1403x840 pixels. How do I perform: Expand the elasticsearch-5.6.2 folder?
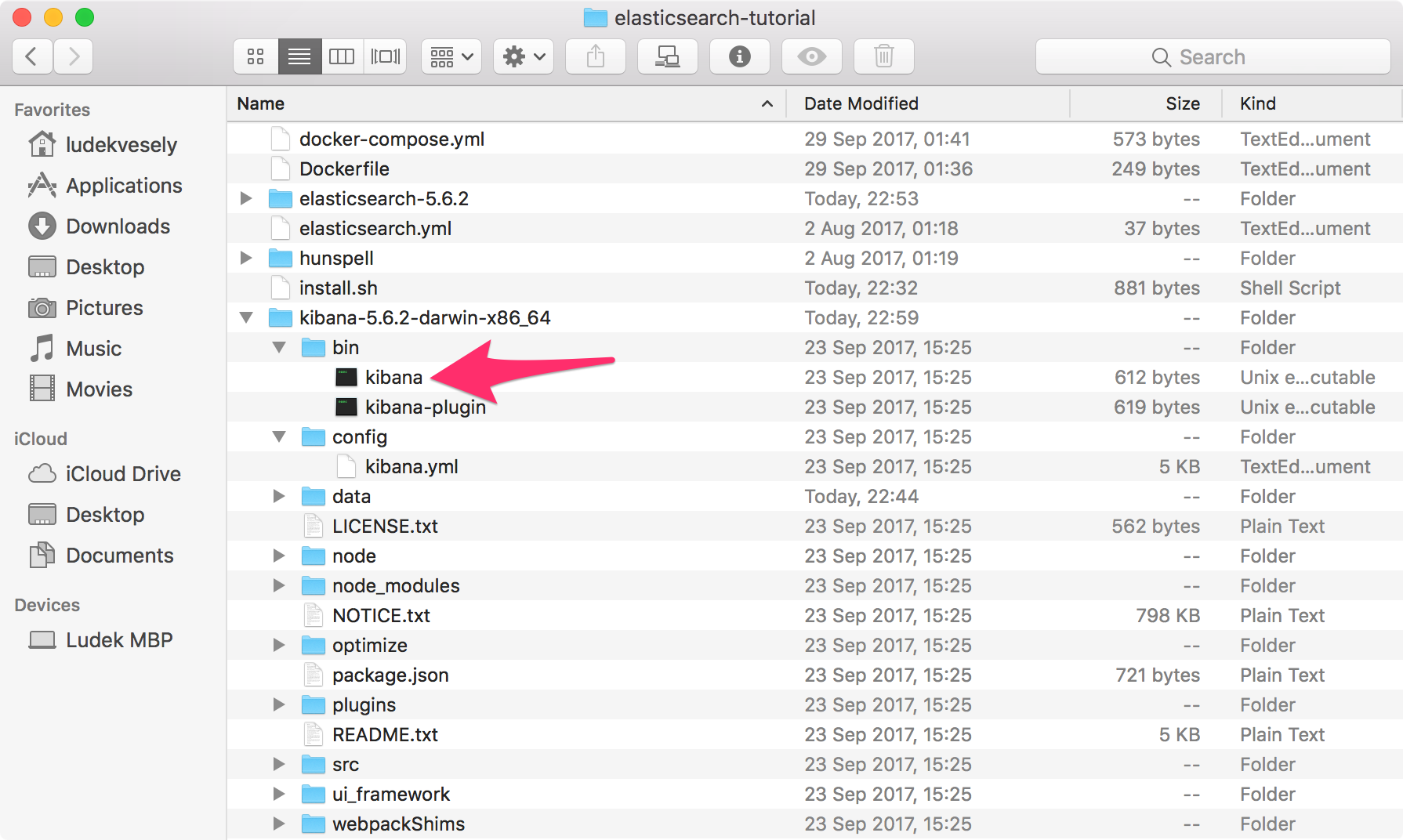[246, 198]
